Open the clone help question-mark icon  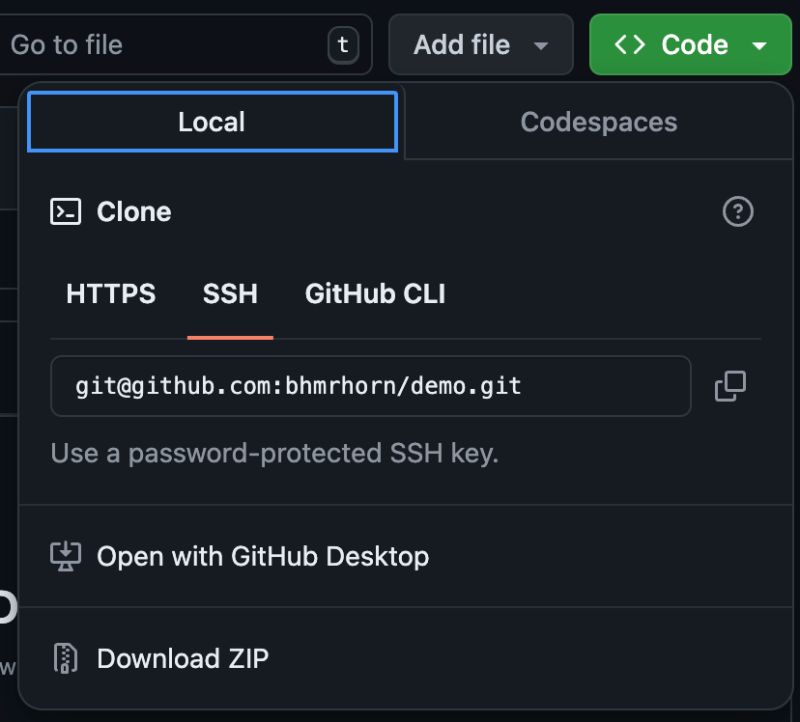pyautogui.click(x=738, y=211)
